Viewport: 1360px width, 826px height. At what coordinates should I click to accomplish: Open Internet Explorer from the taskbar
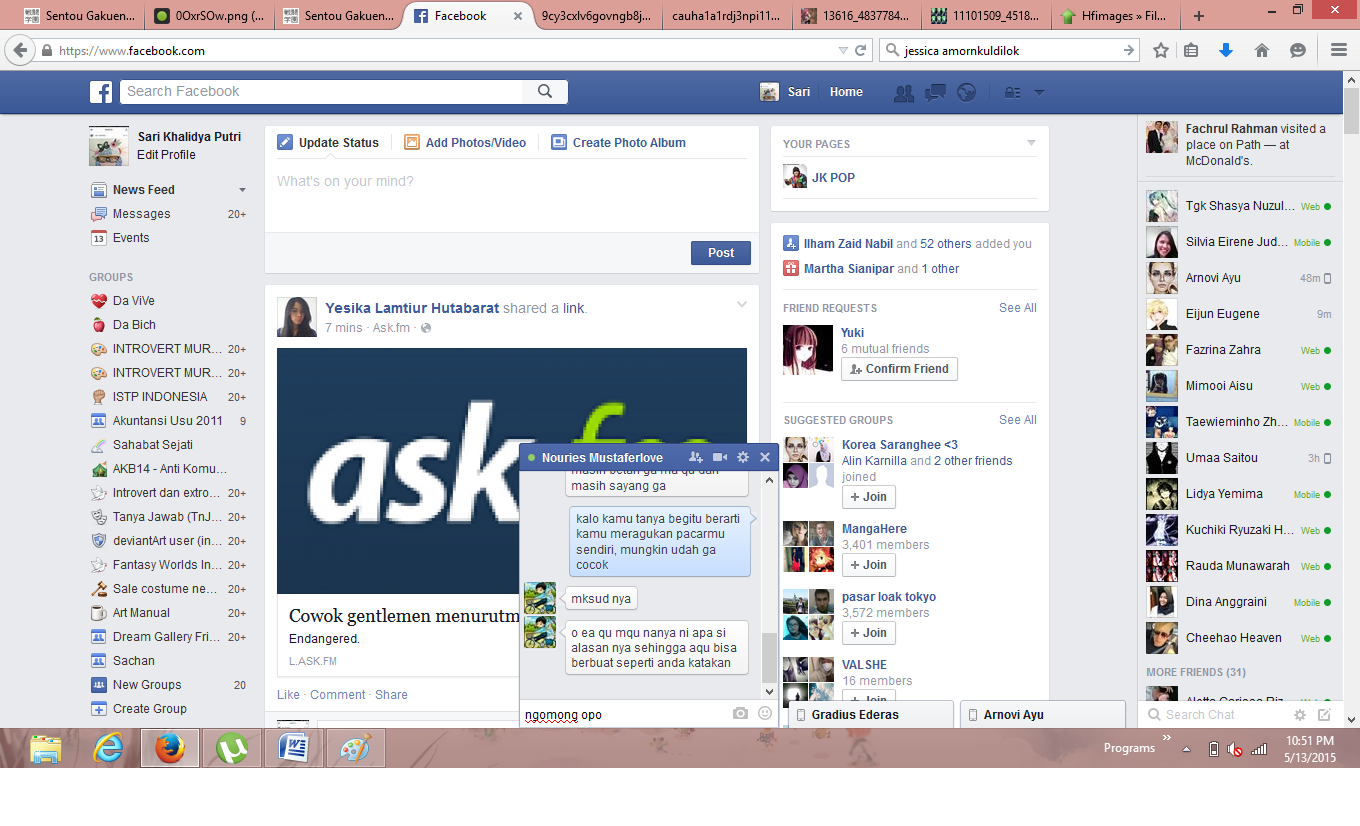[108, 748]
